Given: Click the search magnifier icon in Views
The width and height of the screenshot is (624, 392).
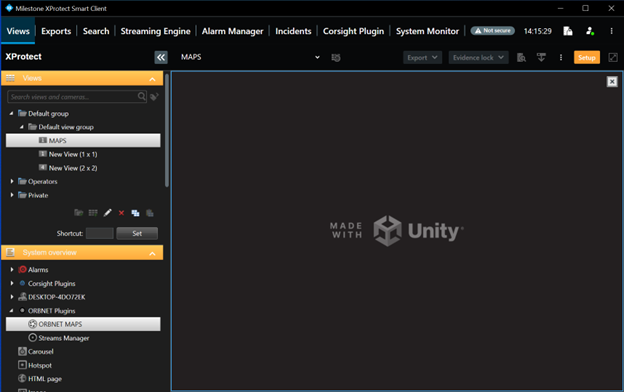Looking at the screenshot, I should 142,97.
